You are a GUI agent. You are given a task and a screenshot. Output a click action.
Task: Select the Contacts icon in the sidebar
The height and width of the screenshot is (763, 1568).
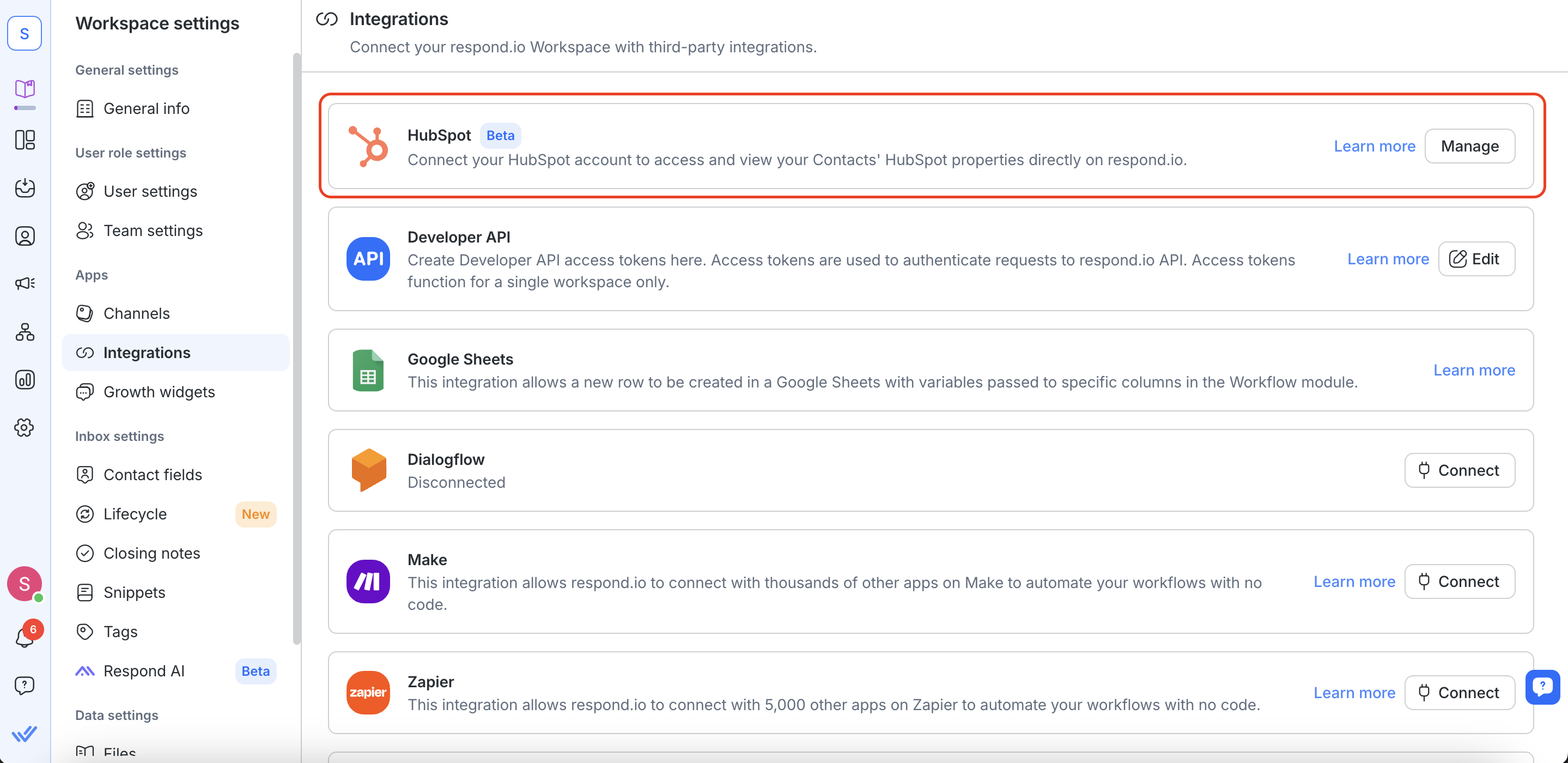[25, 237]
